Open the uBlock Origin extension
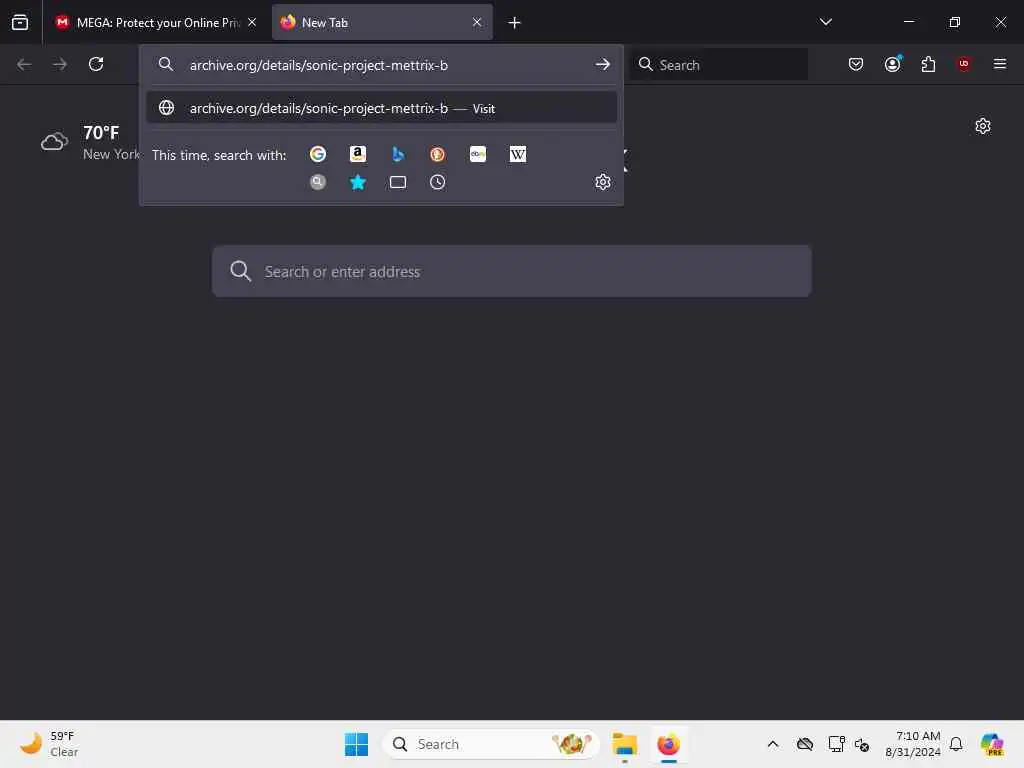Screen dimensions: 1024x768 tap(964, 64)
